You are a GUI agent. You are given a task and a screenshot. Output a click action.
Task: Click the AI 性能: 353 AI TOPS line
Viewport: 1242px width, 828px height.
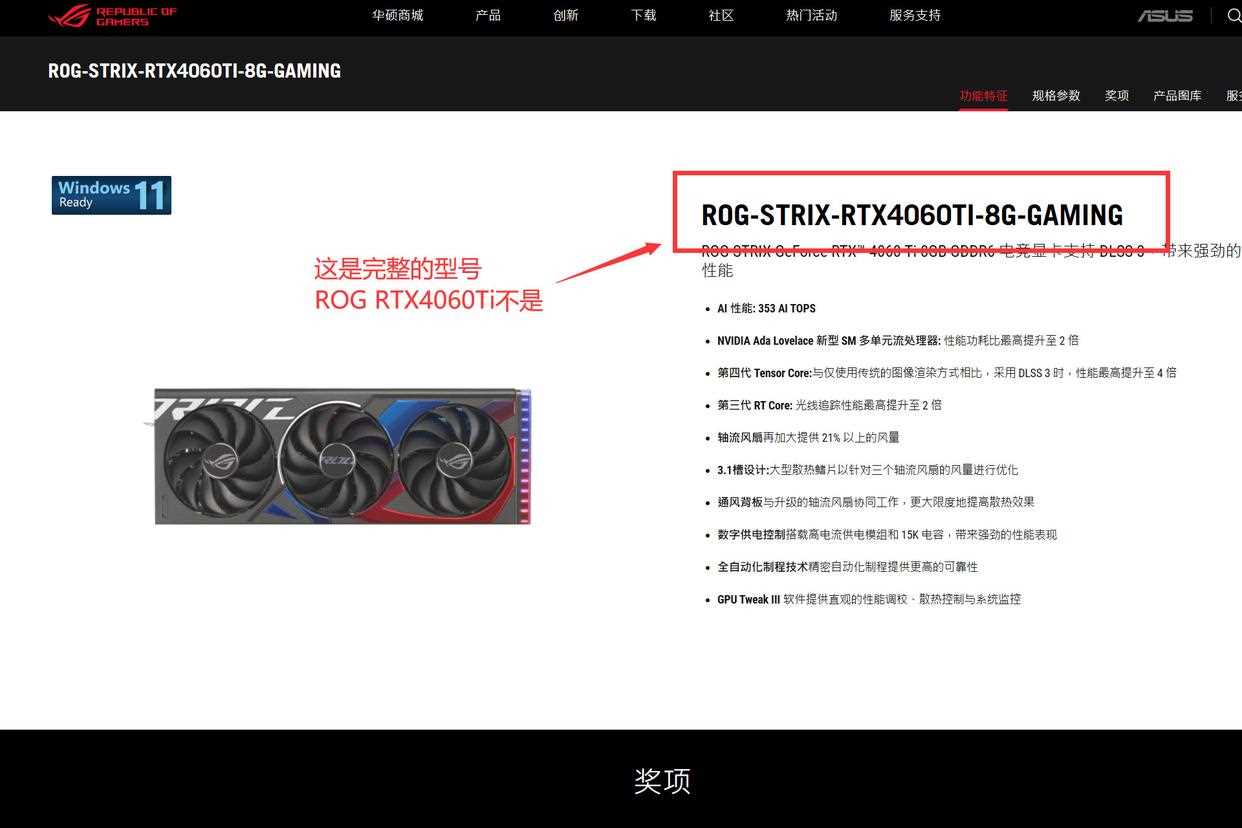click(x=766, y=308)
